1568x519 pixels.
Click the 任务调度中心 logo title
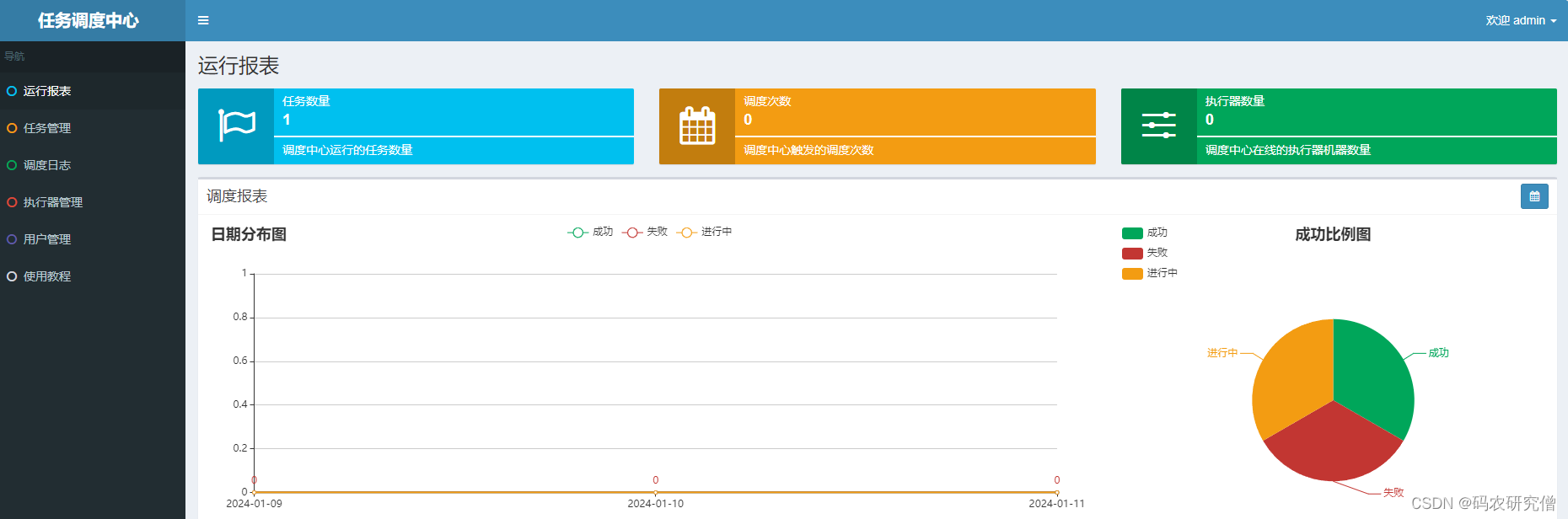89,20
